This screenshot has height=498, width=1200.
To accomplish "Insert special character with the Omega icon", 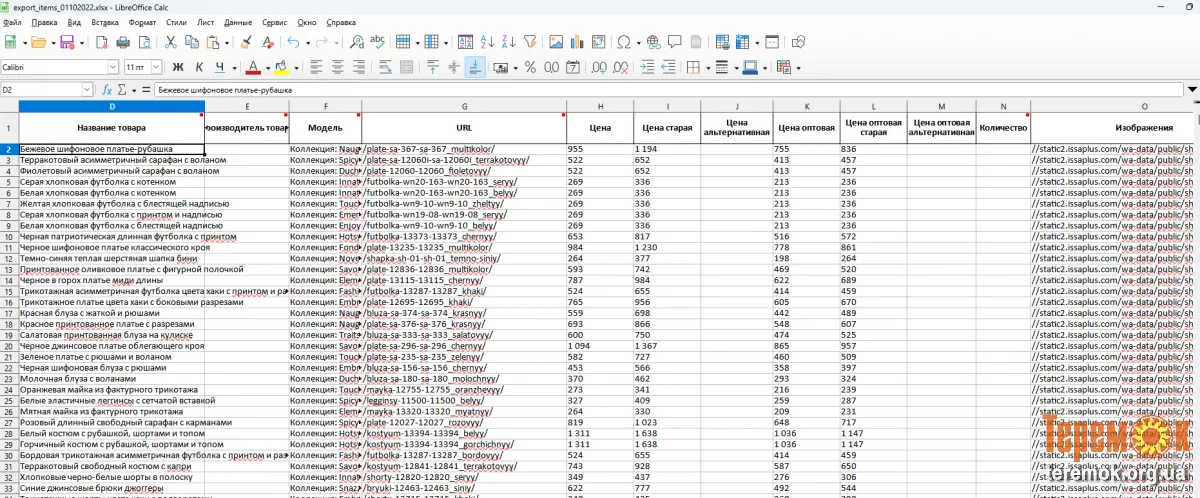I will click(x=624, y=42).
